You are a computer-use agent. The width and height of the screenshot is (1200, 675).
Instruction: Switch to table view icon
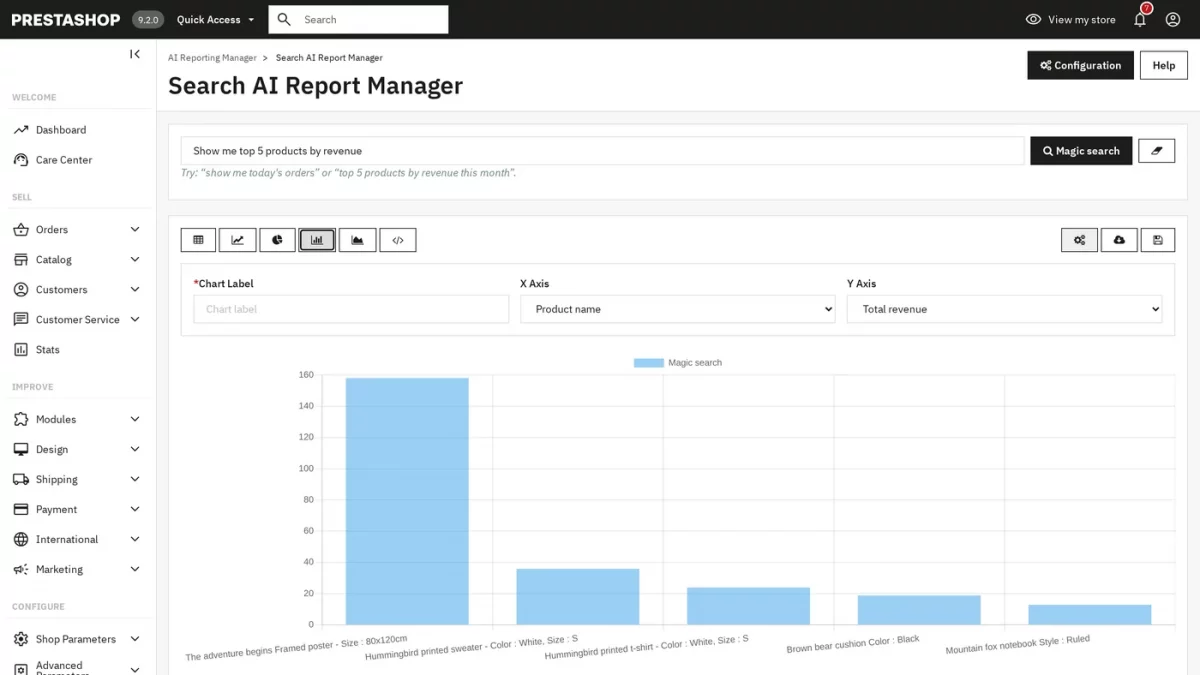pyautogui.click(x=198, y=240)
